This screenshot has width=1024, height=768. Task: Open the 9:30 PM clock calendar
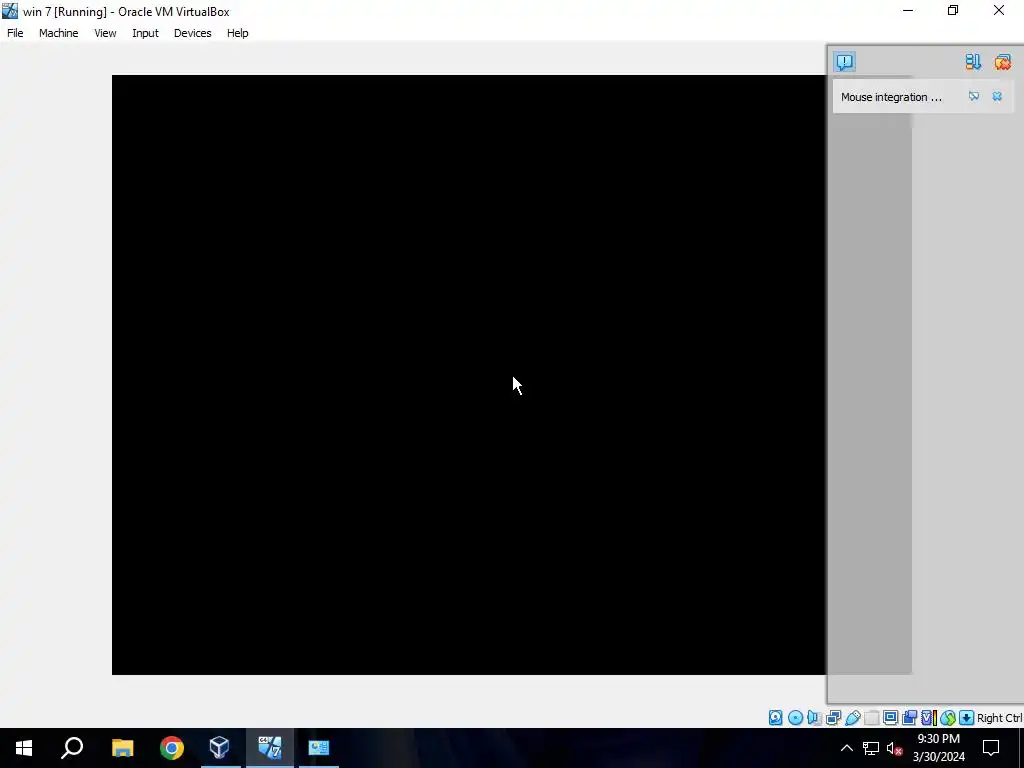[x=938, y=748]
